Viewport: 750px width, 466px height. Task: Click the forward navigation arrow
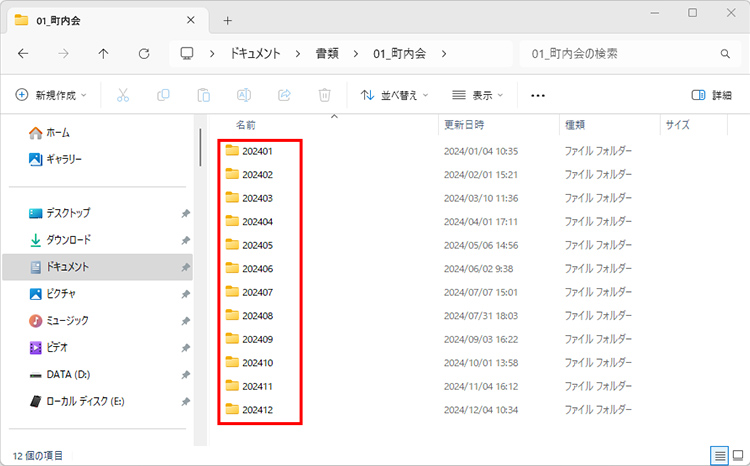pos(63,54)
